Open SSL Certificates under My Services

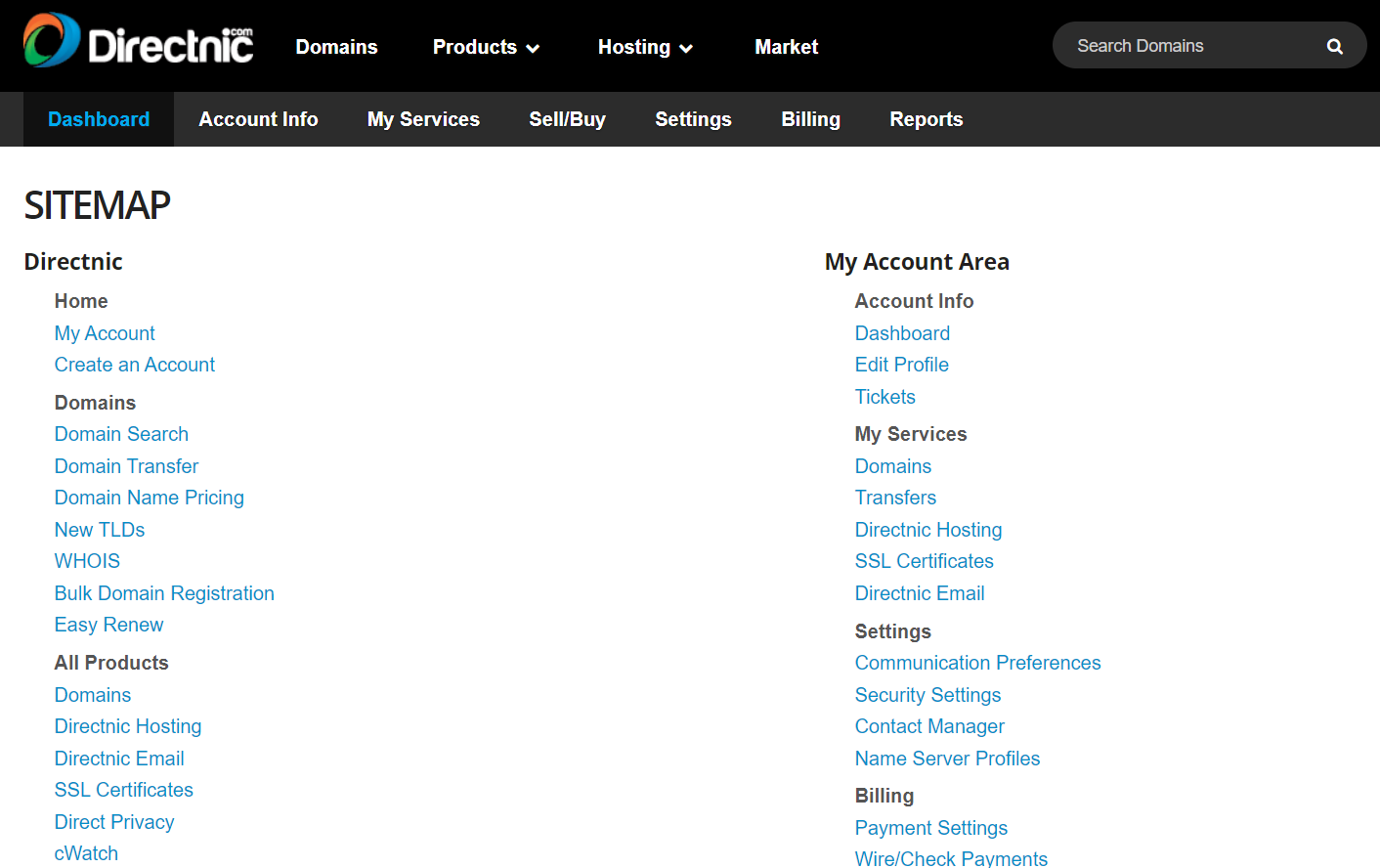[924, 561]
